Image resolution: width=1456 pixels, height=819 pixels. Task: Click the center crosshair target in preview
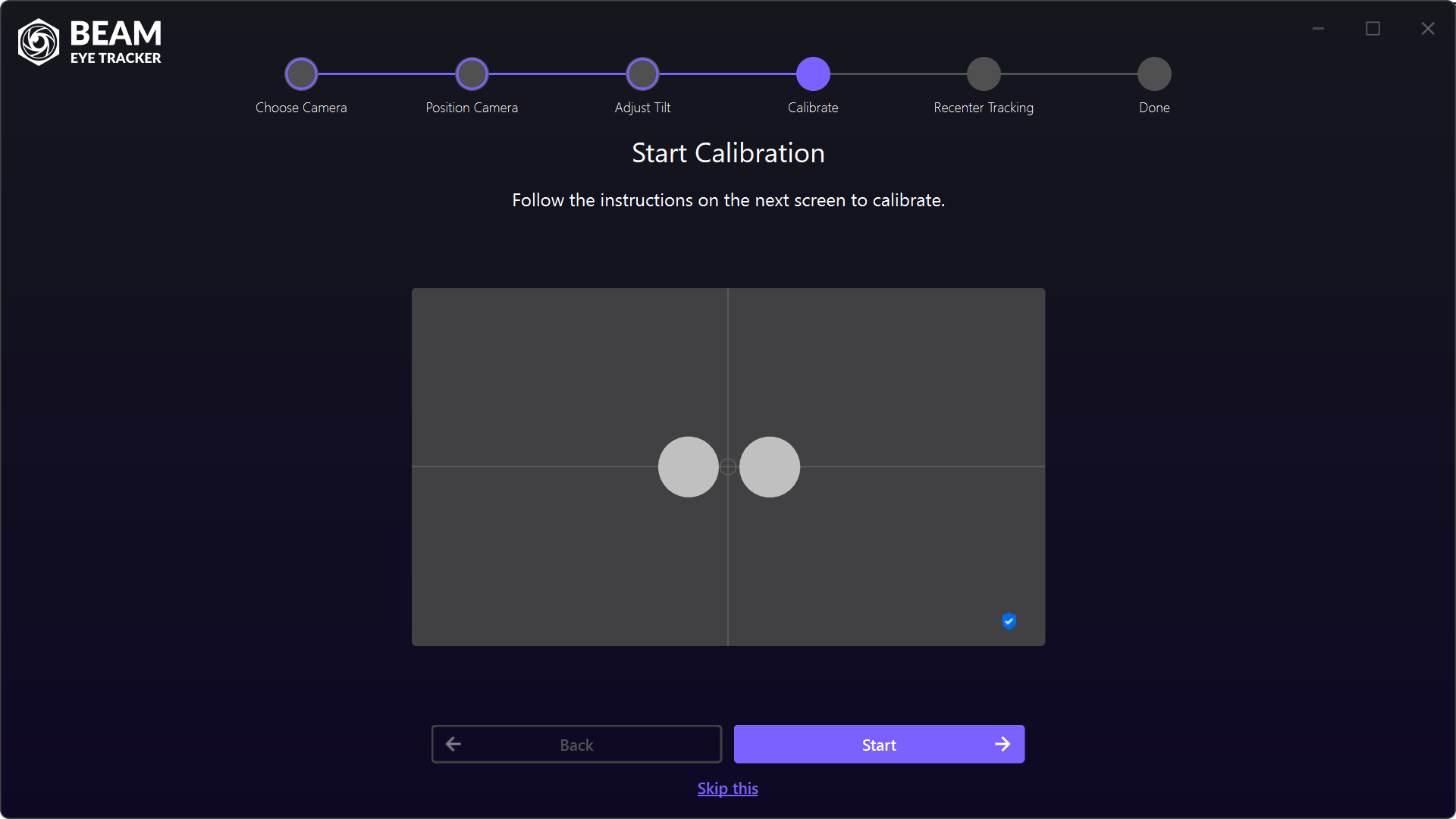pos(728,467)
